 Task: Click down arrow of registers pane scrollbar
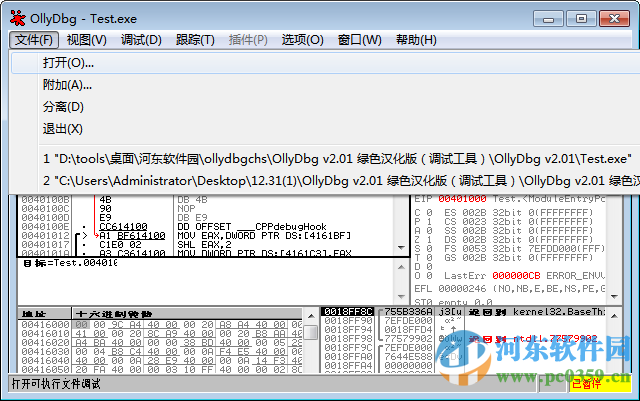[615, 297]
